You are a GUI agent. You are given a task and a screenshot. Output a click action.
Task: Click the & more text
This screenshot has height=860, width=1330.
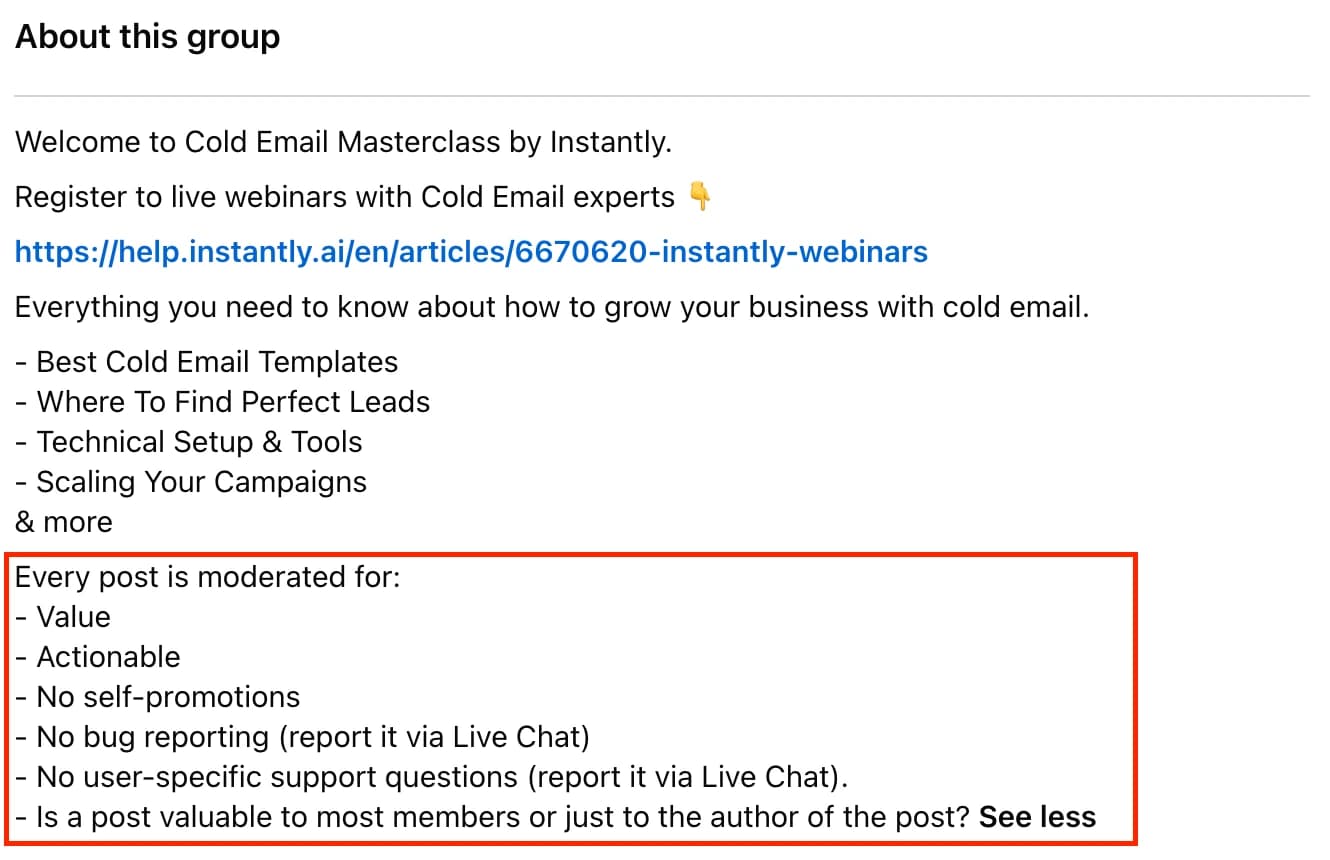click(64, 522)
